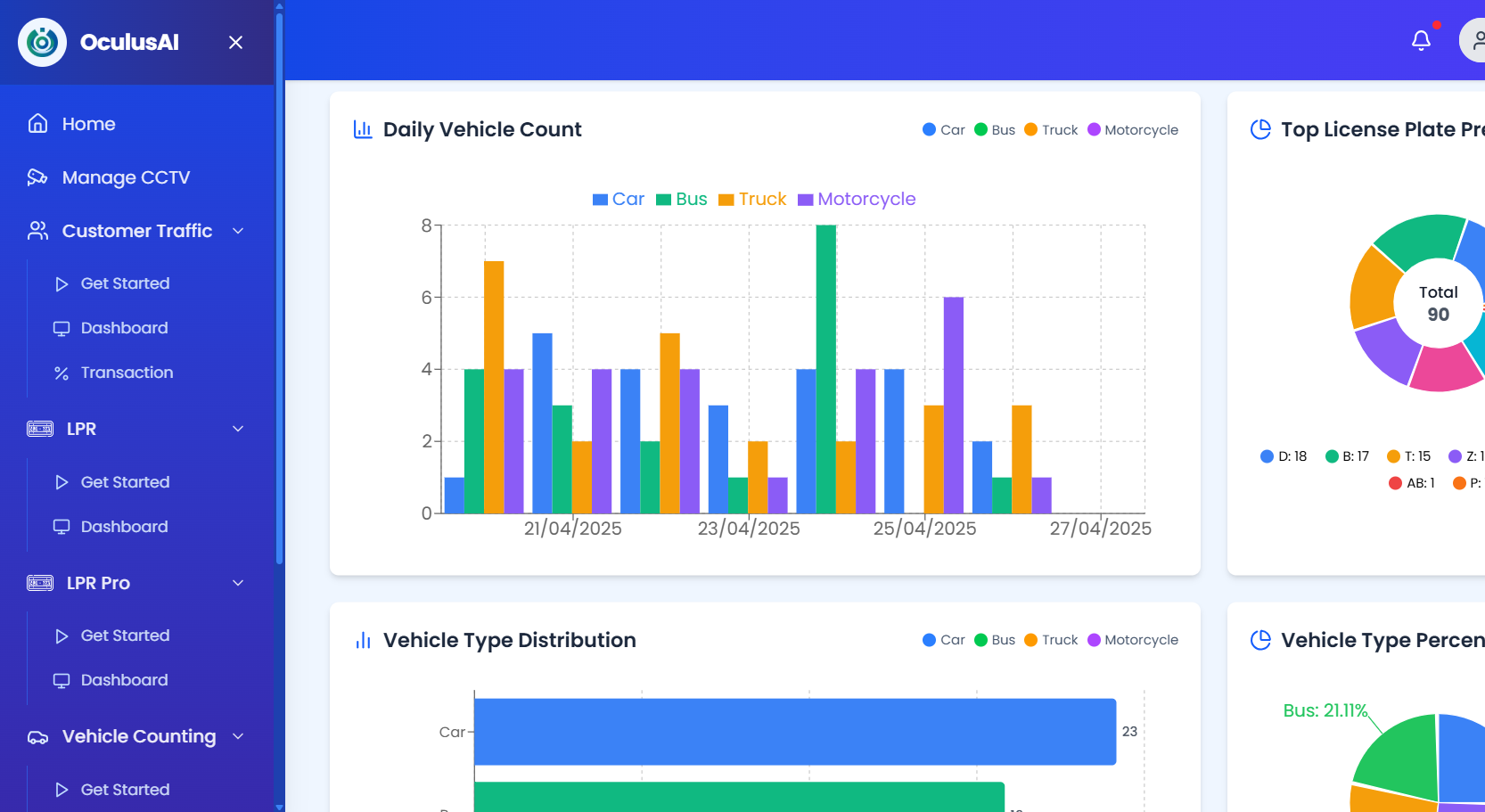Close the sidebar with the X icon

point(235,42)
